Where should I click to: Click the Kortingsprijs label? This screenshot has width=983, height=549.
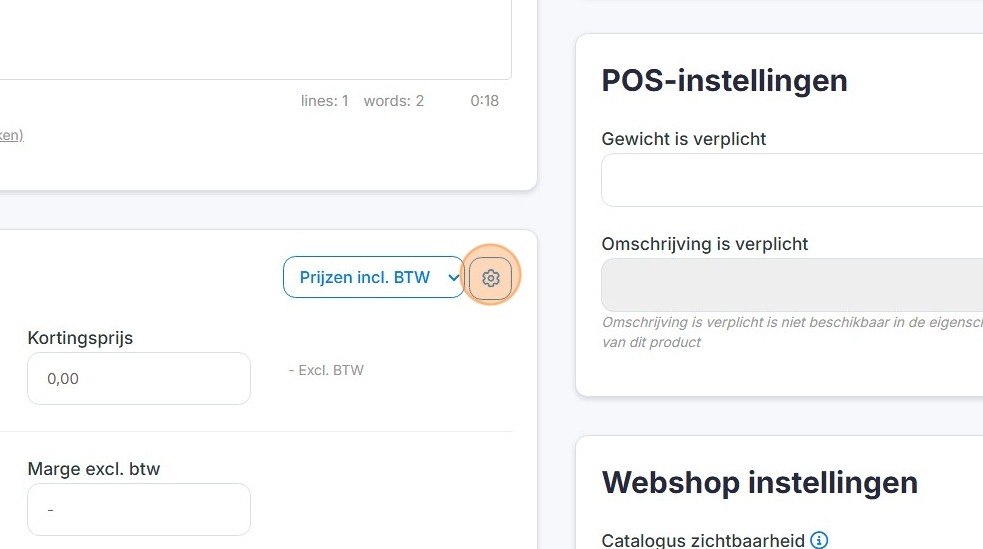[x=80, y=338]
